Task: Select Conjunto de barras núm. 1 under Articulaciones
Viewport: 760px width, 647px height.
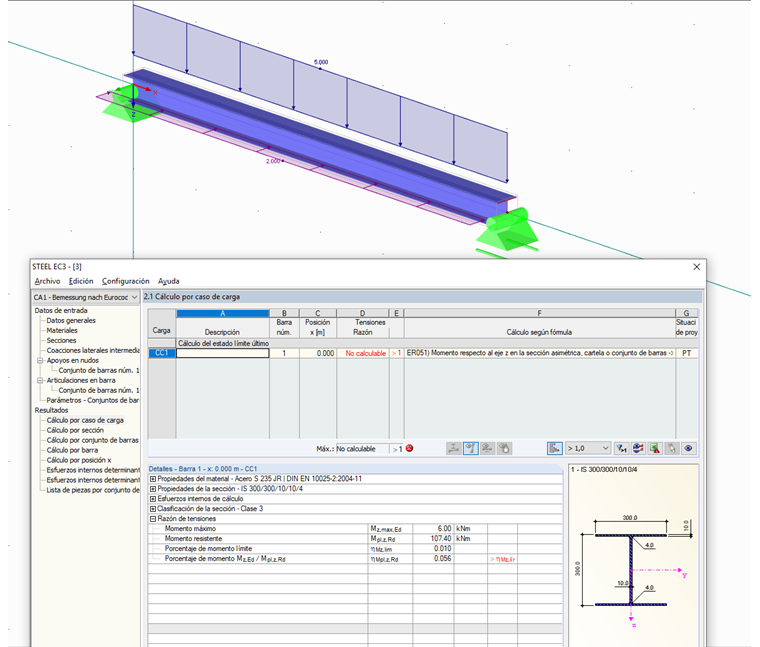Action: (x=99, y=390)
